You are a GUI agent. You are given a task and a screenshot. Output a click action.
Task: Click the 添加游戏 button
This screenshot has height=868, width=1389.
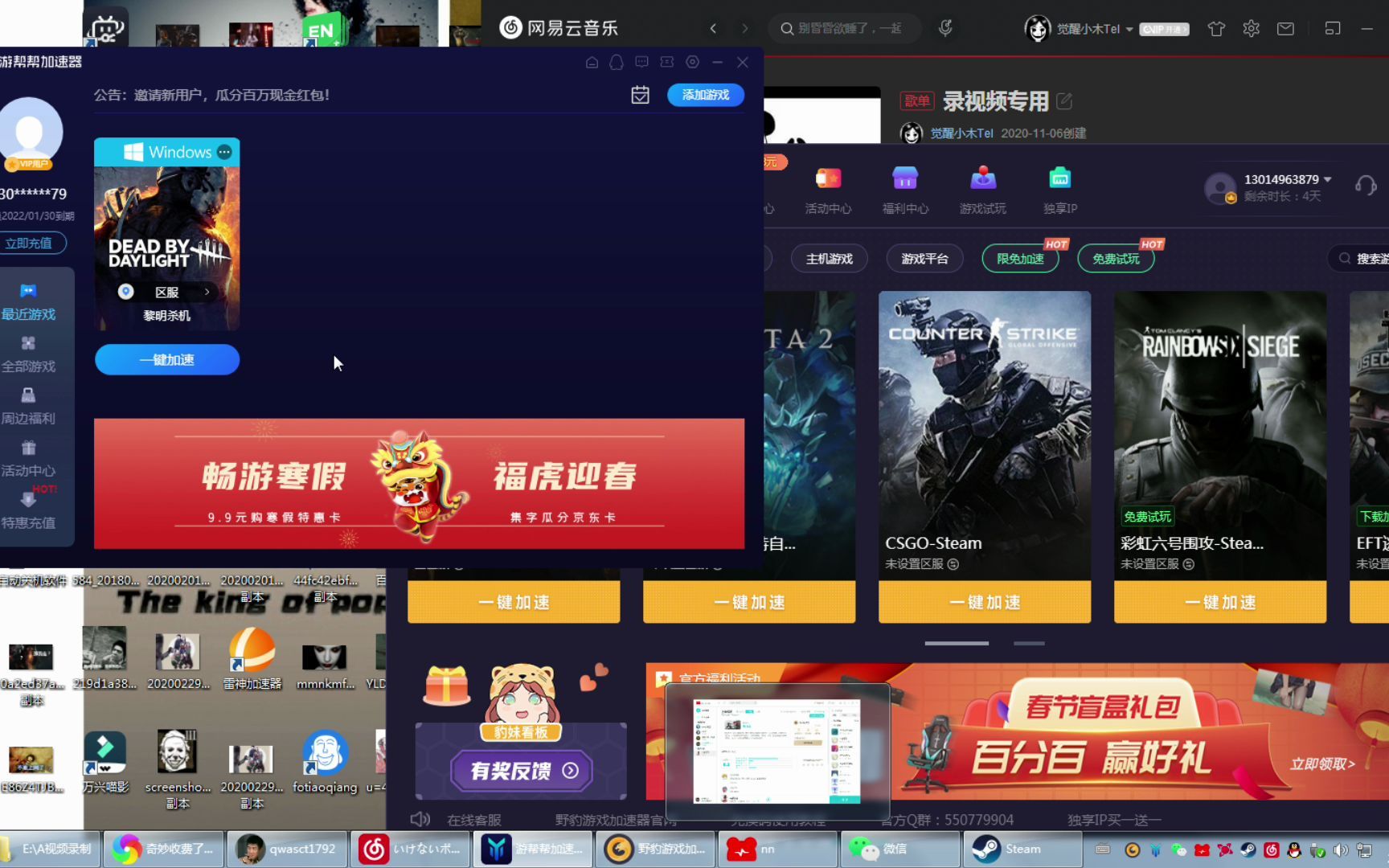tap(706, 95)
